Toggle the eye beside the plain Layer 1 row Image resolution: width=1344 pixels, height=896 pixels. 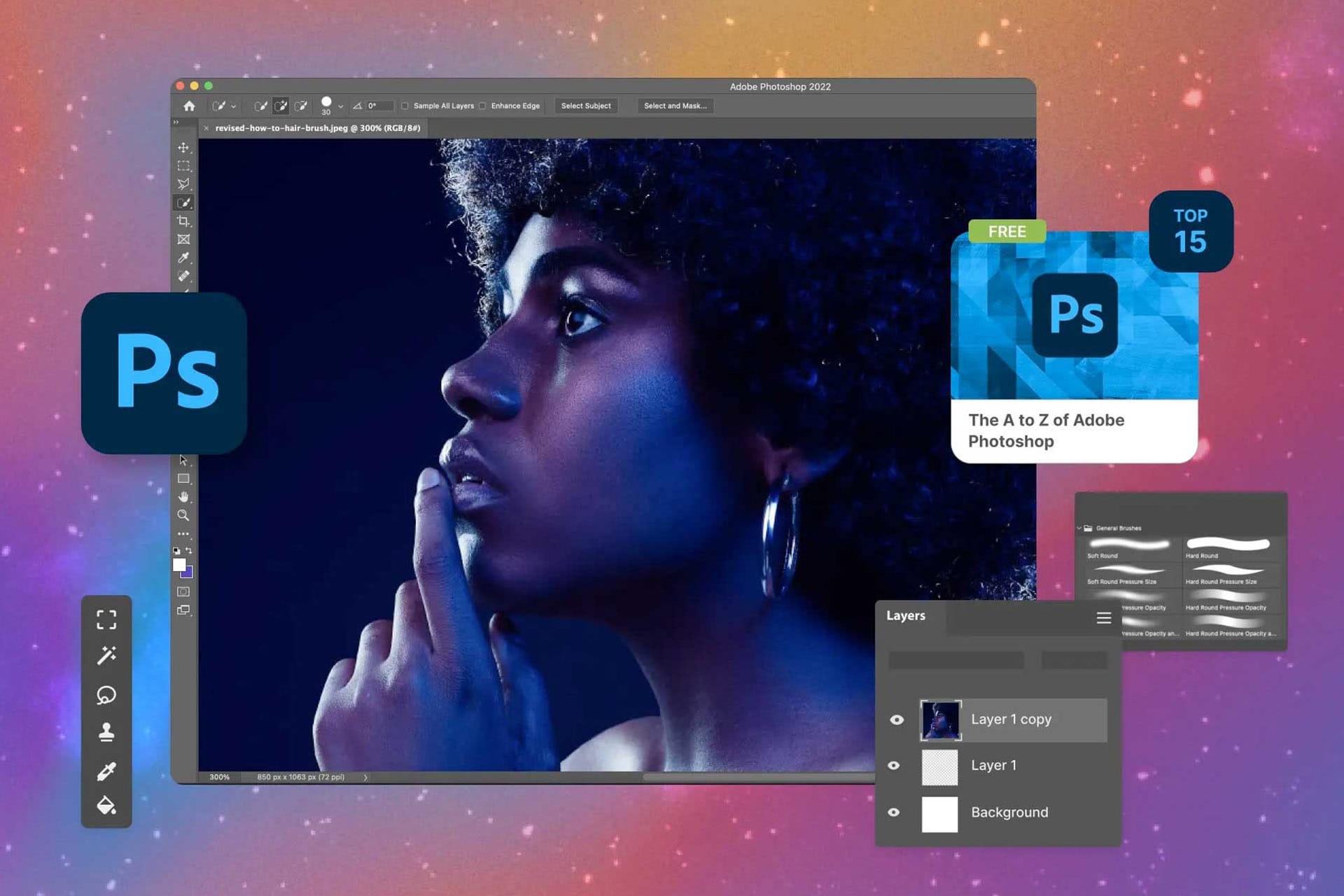tap(894, 766)
